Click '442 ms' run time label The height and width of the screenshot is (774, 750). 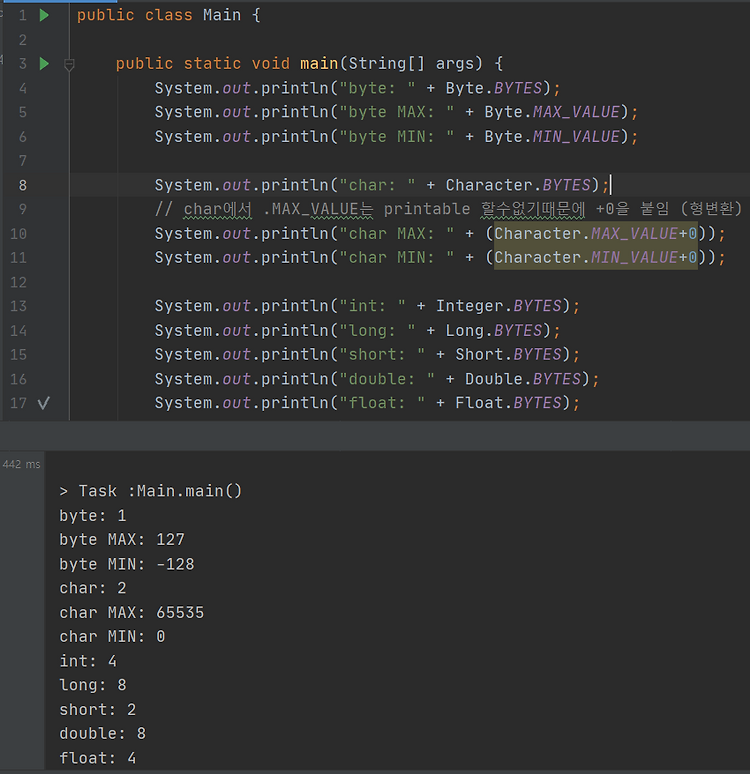coord(21,464)
